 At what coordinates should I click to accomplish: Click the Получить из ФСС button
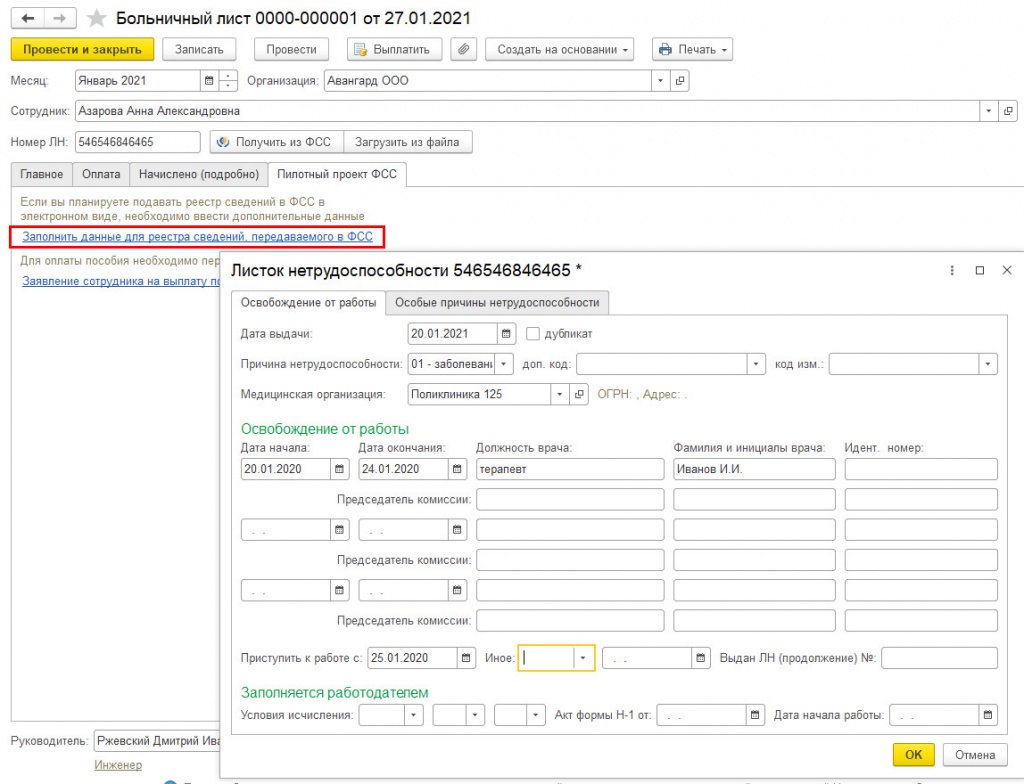pos(276,142)
